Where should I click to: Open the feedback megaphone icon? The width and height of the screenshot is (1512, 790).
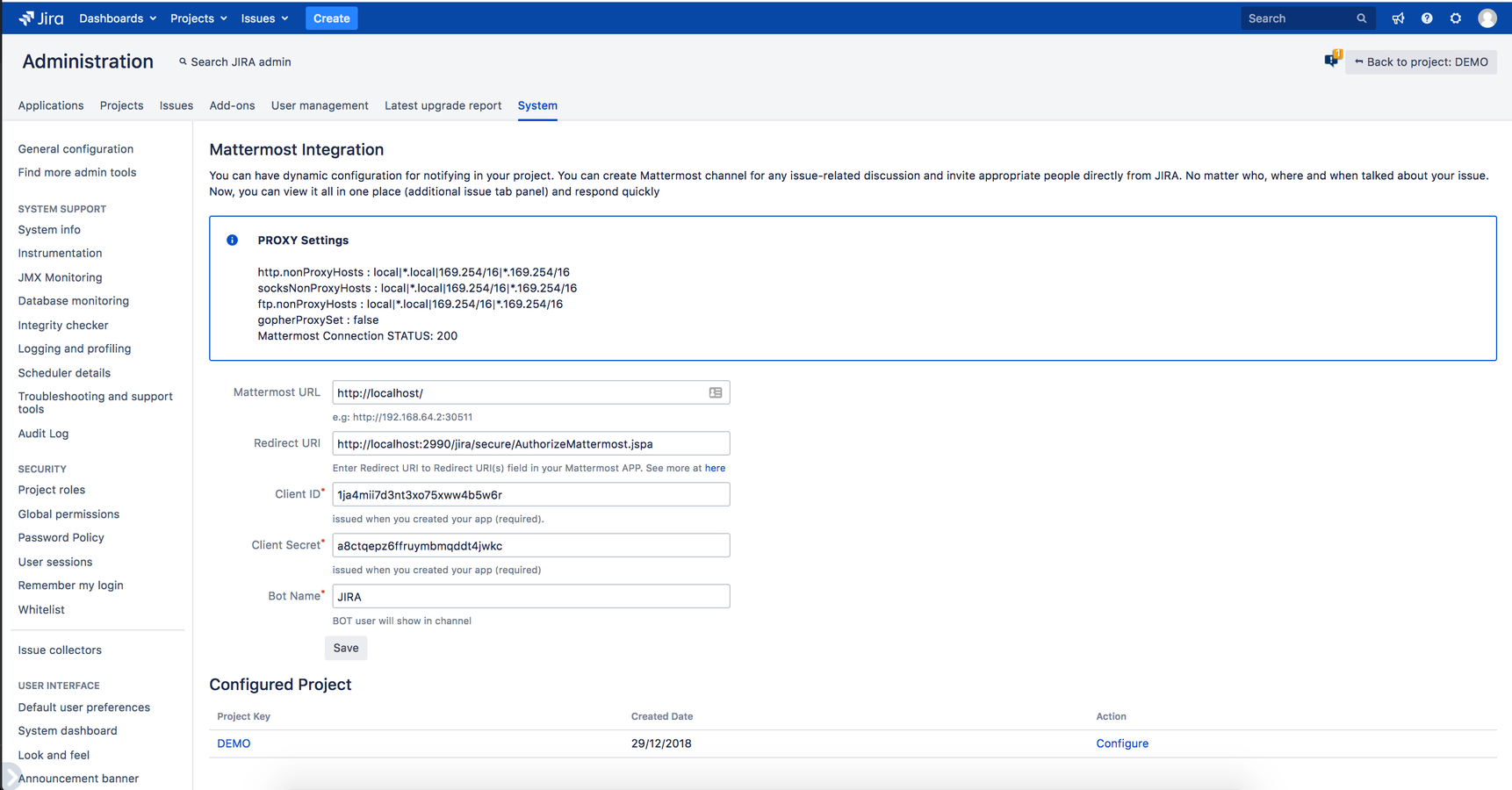pos(1398,18)
